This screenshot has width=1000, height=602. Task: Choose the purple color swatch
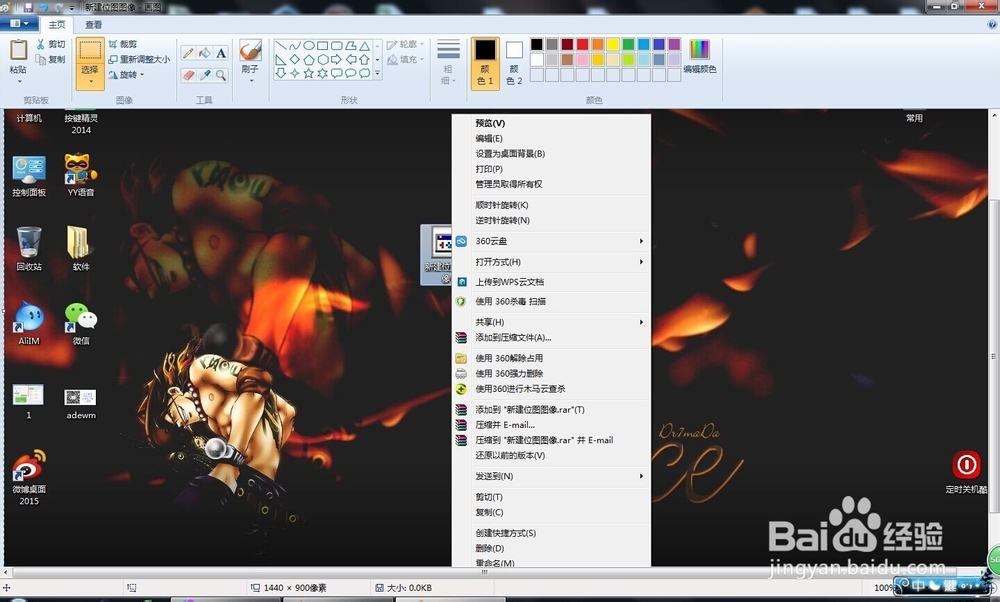pos(674,44)
